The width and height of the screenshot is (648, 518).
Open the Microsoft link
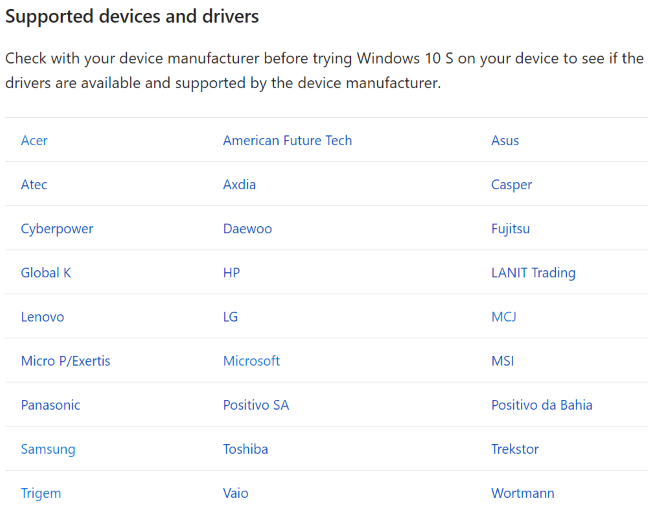(252, 361)
